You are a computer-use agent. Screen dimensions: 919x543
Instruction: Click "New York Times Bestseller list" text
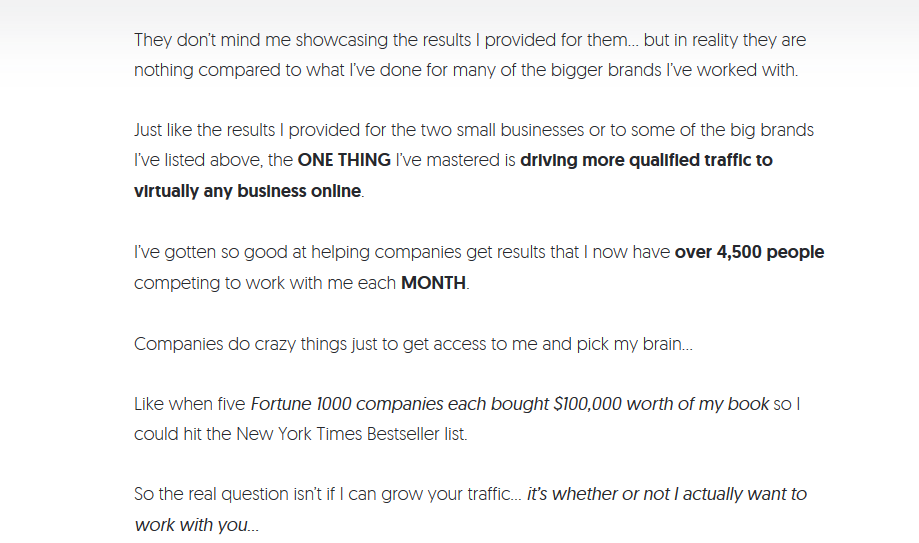pos(351,434)
